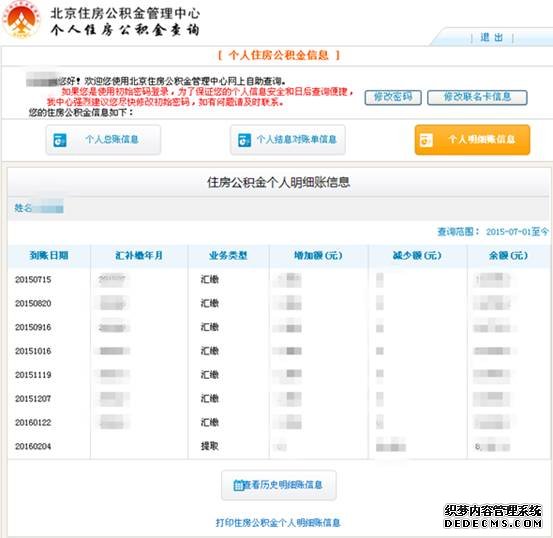Click the icon on orange 个人明细账信息 button

coord(426,140)
